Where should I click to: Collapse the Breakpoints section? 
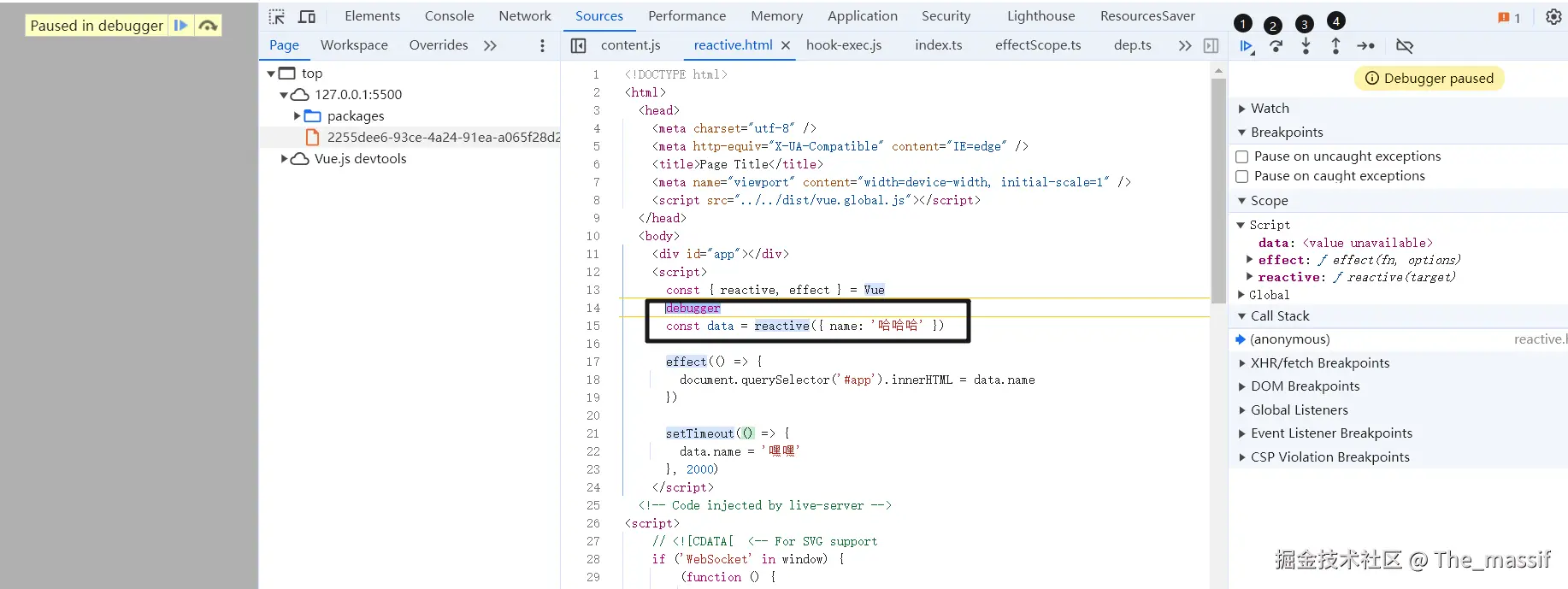(1242, 133)
